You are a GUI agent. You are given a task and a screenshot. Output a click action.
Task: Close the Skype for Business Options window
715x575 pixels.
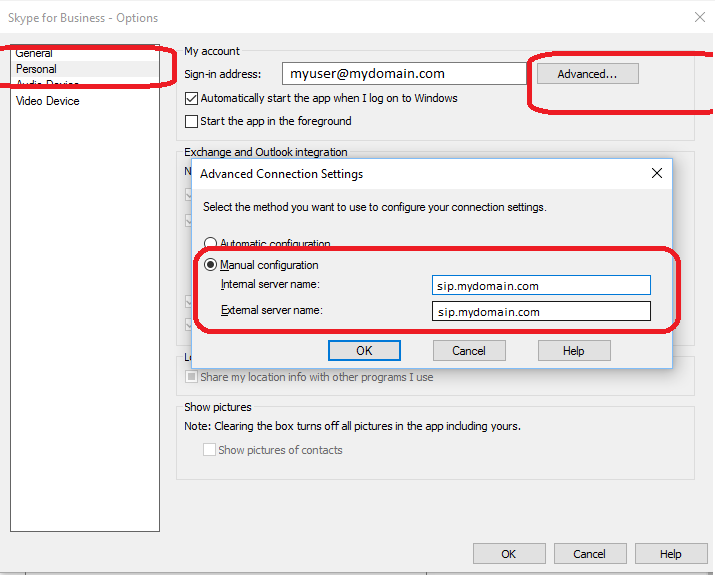click(699, 17)
